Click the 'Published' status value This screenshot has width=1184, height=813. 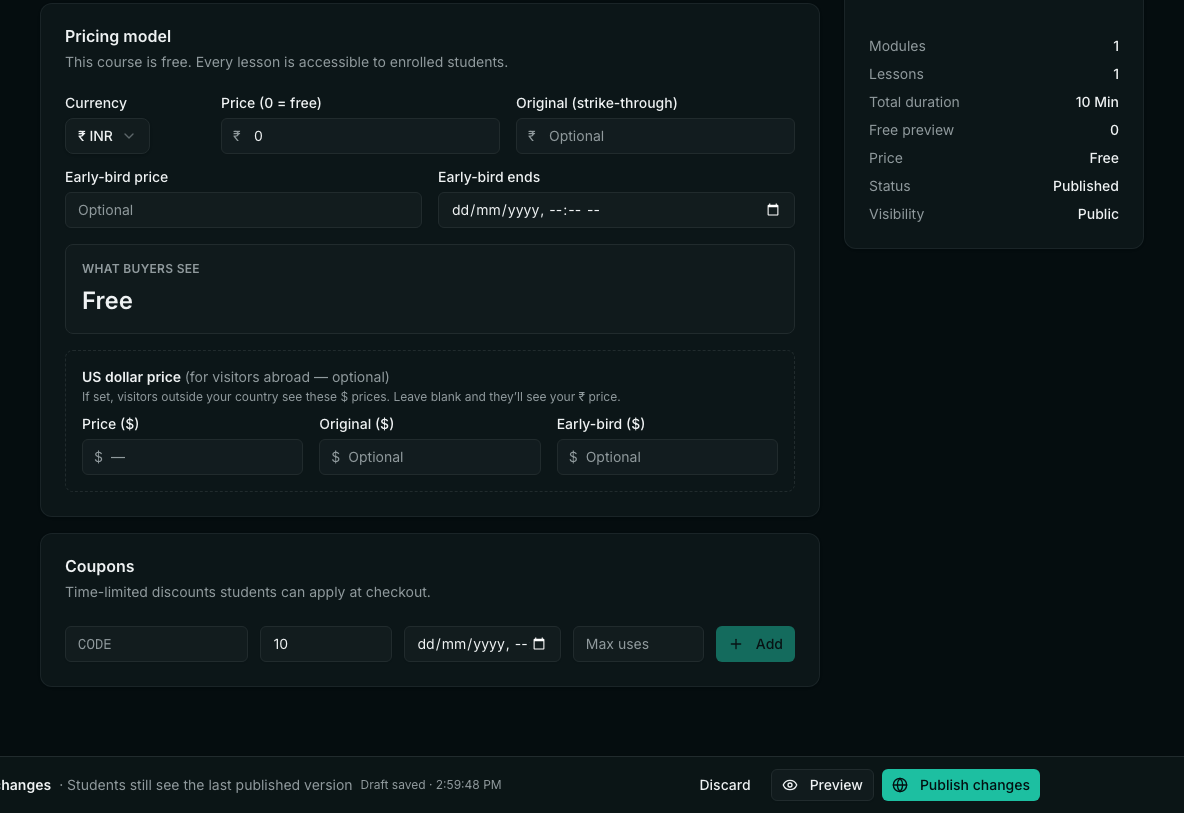1086,186
